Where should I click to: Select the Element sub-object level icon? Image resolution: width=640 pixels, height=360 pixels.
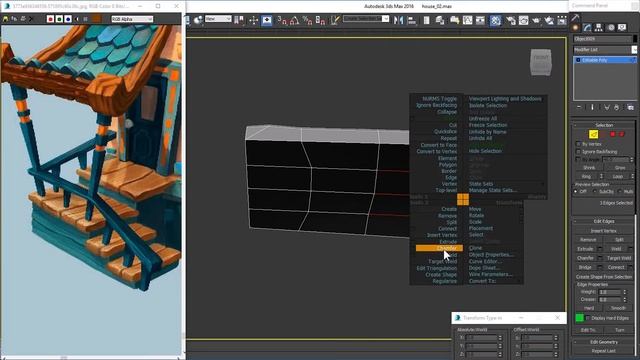pyautogui.click(x=622, y=134)
